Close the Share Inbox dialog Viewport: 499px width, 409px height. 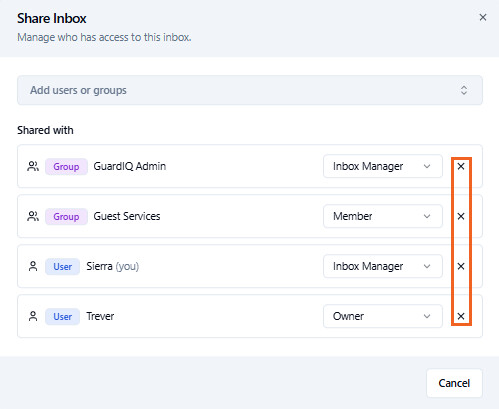coord(483,18)
